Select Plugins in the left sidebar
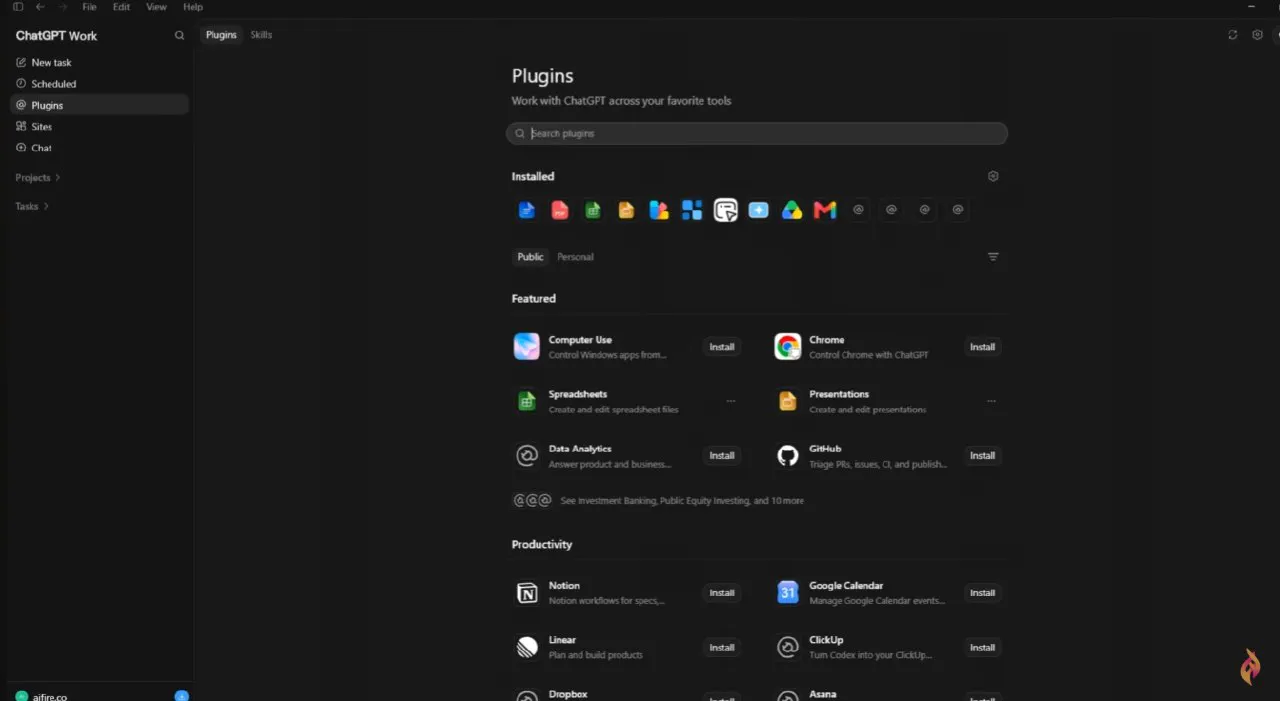The image size is (1280, 701). (x=99, y=105)
